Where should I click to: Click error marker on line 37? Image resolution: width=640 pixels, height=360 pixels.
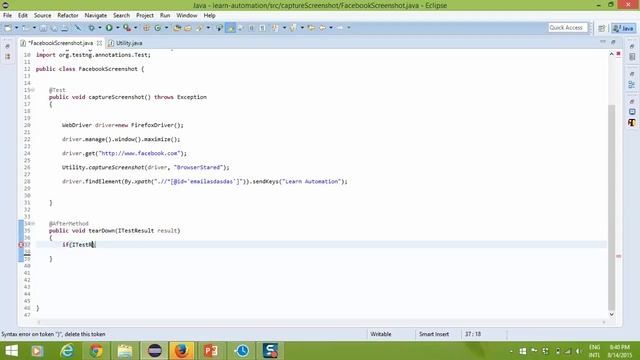[x=21, y=244]
